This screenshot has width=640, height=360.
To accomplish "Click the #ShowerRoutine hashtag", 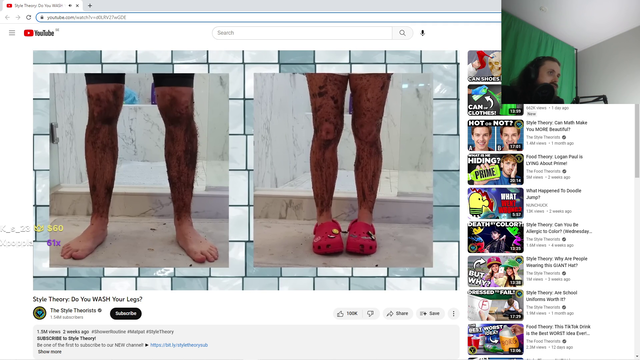I will click(108, 332).
